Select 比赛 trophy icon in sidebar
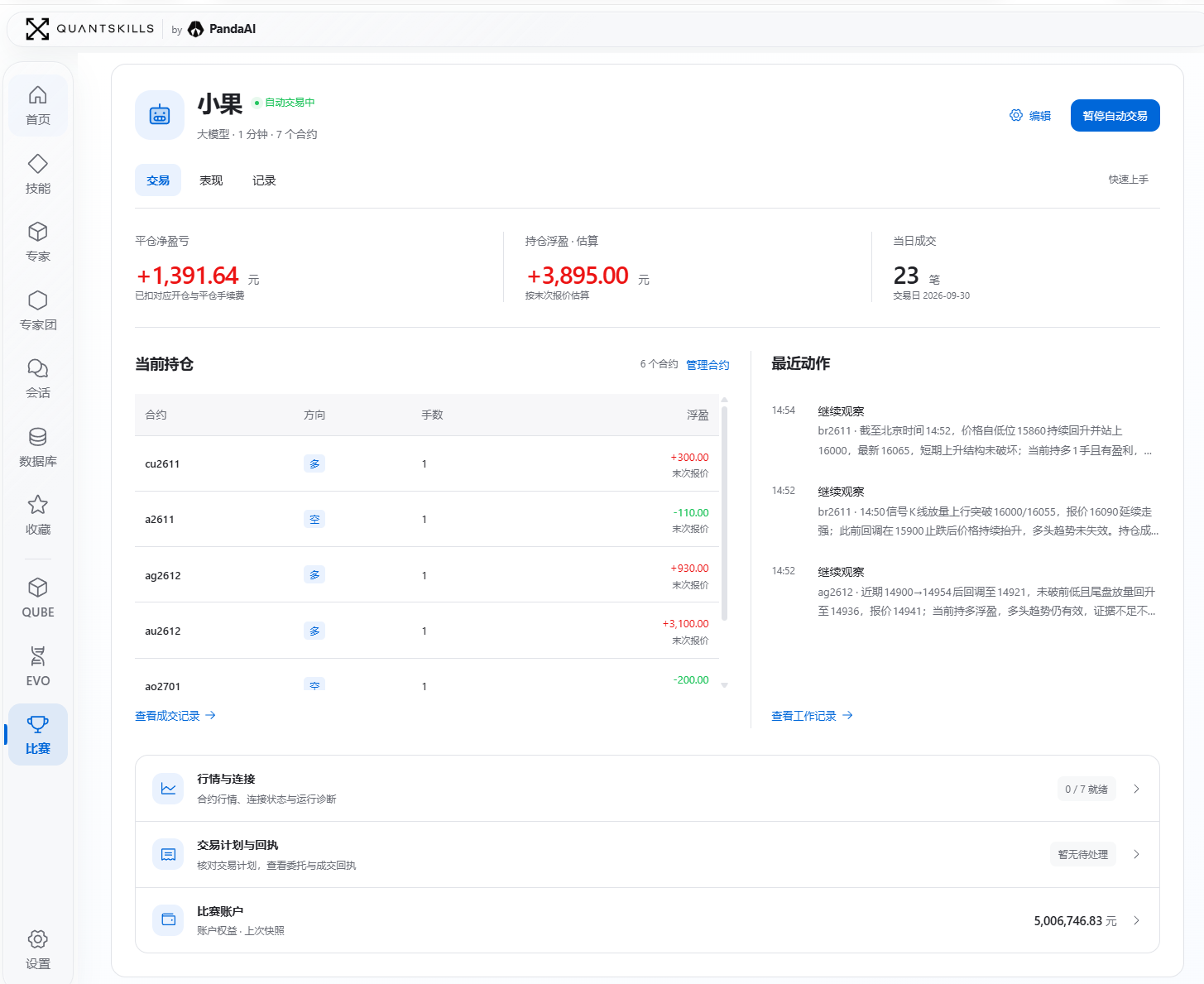The width and height of the screenshot is (1204, 984). [x=38, y=734]
